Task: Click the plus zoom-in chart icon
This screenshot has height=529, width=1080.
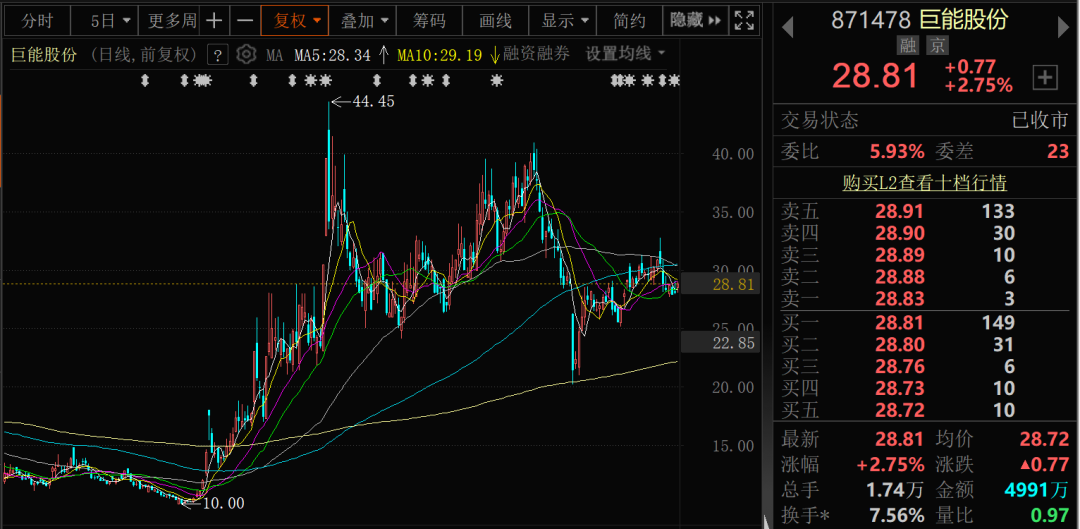Action: [215, 21]
